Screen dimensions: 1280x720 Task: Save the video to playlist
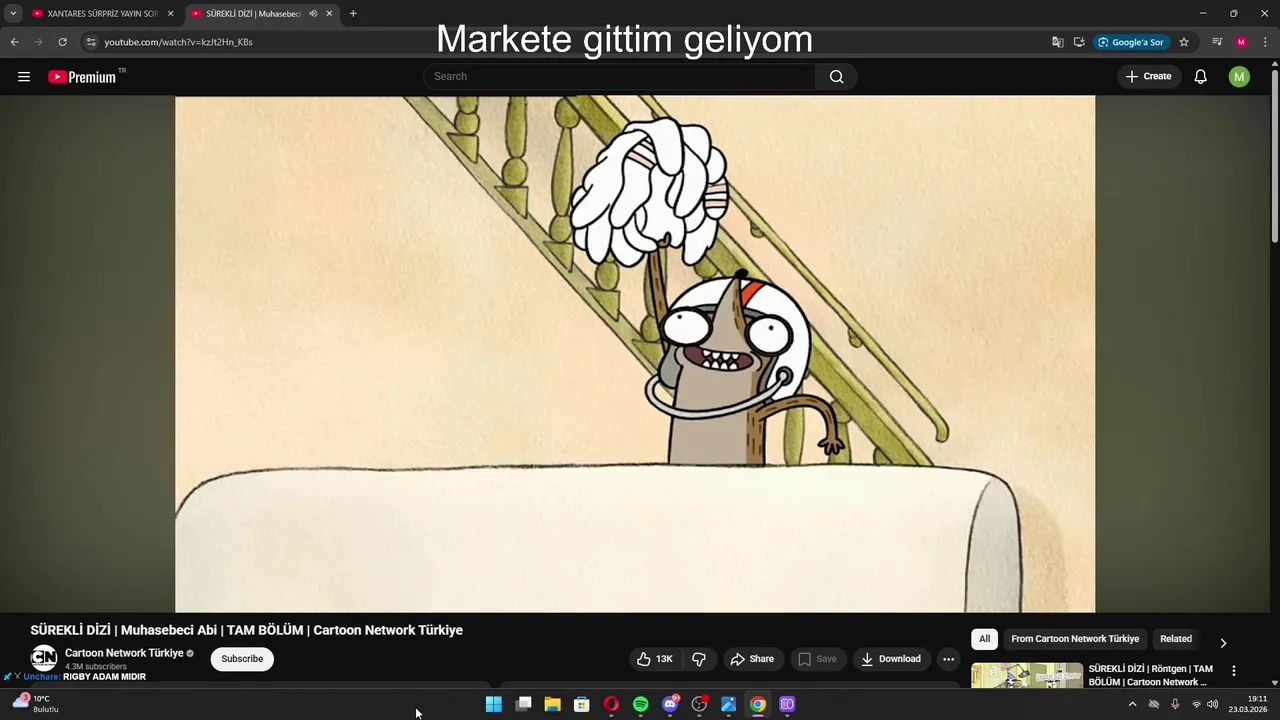pos(817,659)
